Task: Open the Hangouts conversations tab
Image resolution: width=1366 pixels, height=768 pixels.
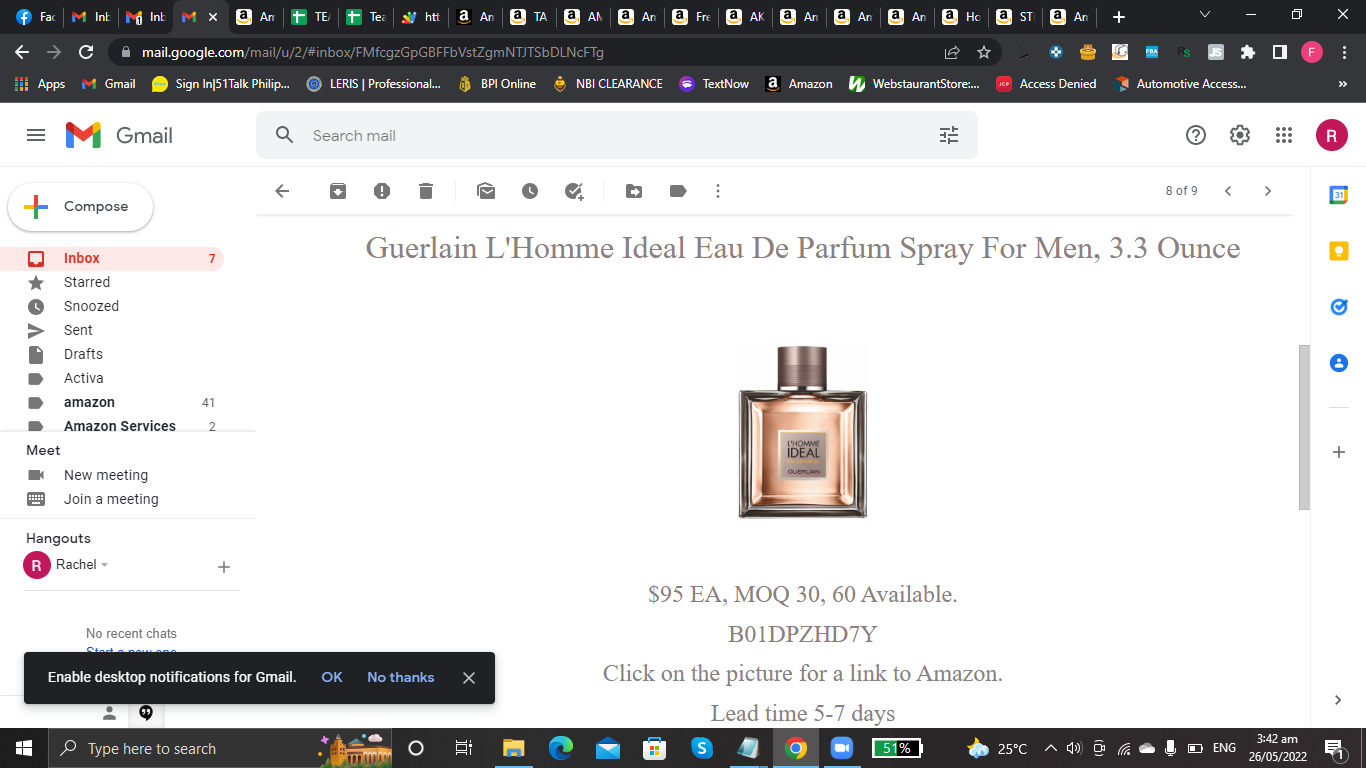Action: 146,713
